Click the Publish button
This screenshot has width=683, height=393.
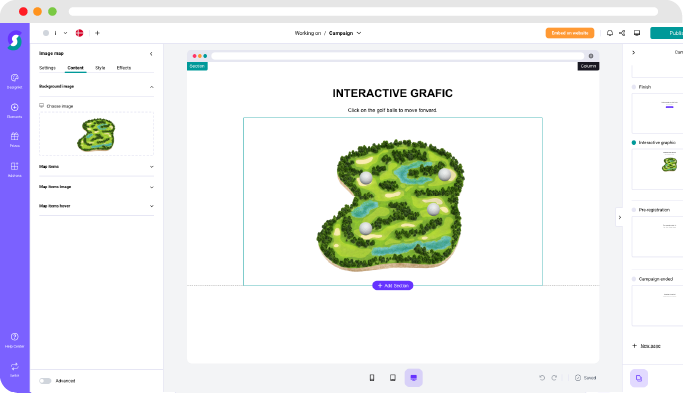[x=667, y=33]
